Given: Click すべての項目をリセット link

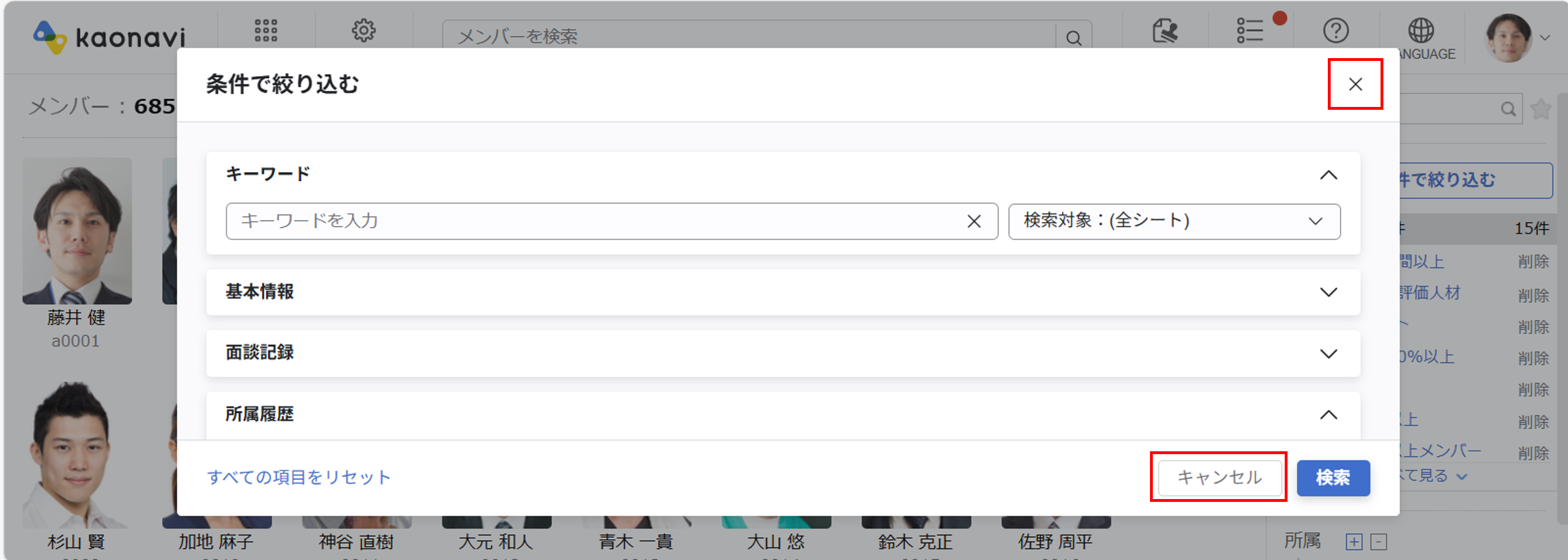Looking at the screenshot, I should (x=298, y=477).
